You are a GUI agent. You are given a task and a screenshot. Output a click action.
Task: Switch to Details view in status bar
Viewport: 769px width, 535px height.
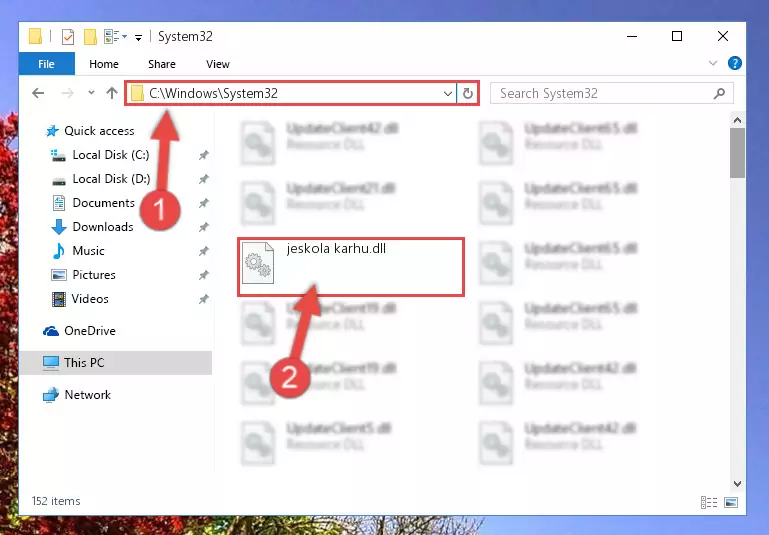pyautogui.click(x=709, y=502)
